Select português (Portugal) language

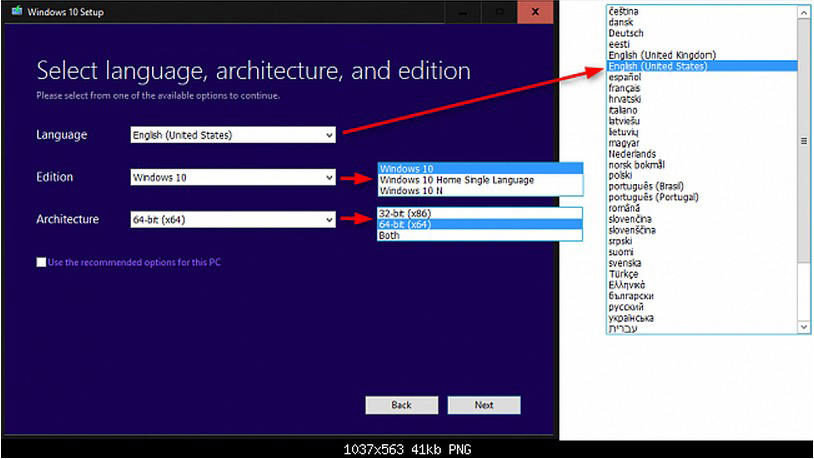point(702,197)
